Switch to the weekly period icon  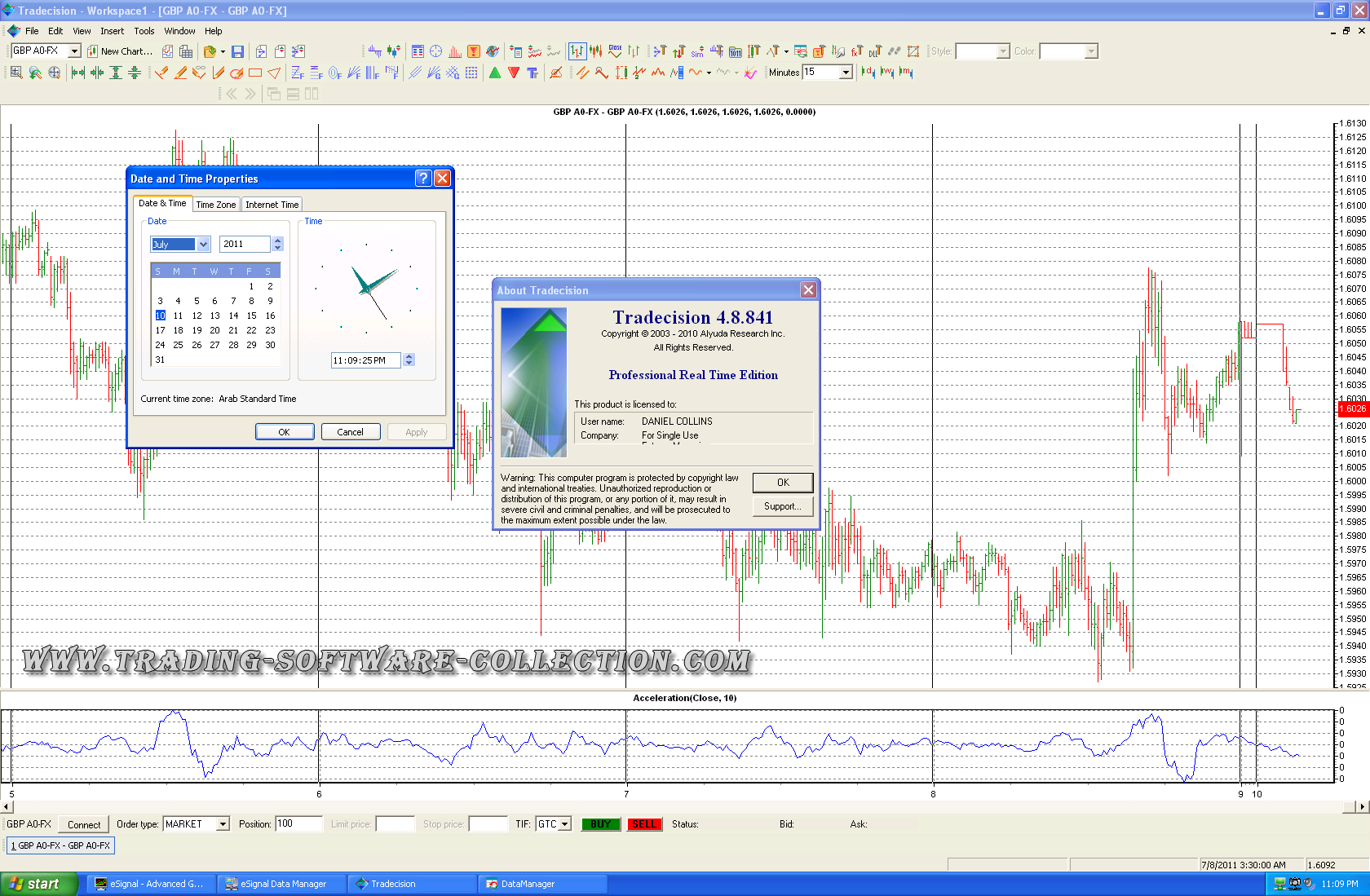point(887,73)
